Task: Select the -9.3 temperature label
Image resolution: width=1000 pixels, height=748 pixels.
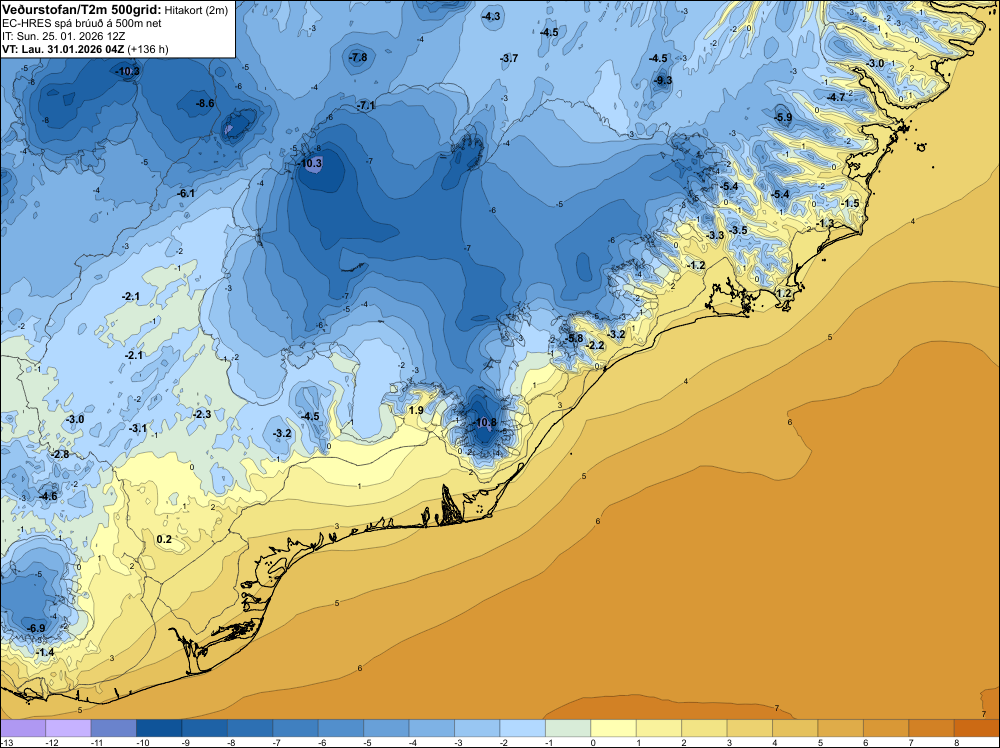Action: point(663,80)
